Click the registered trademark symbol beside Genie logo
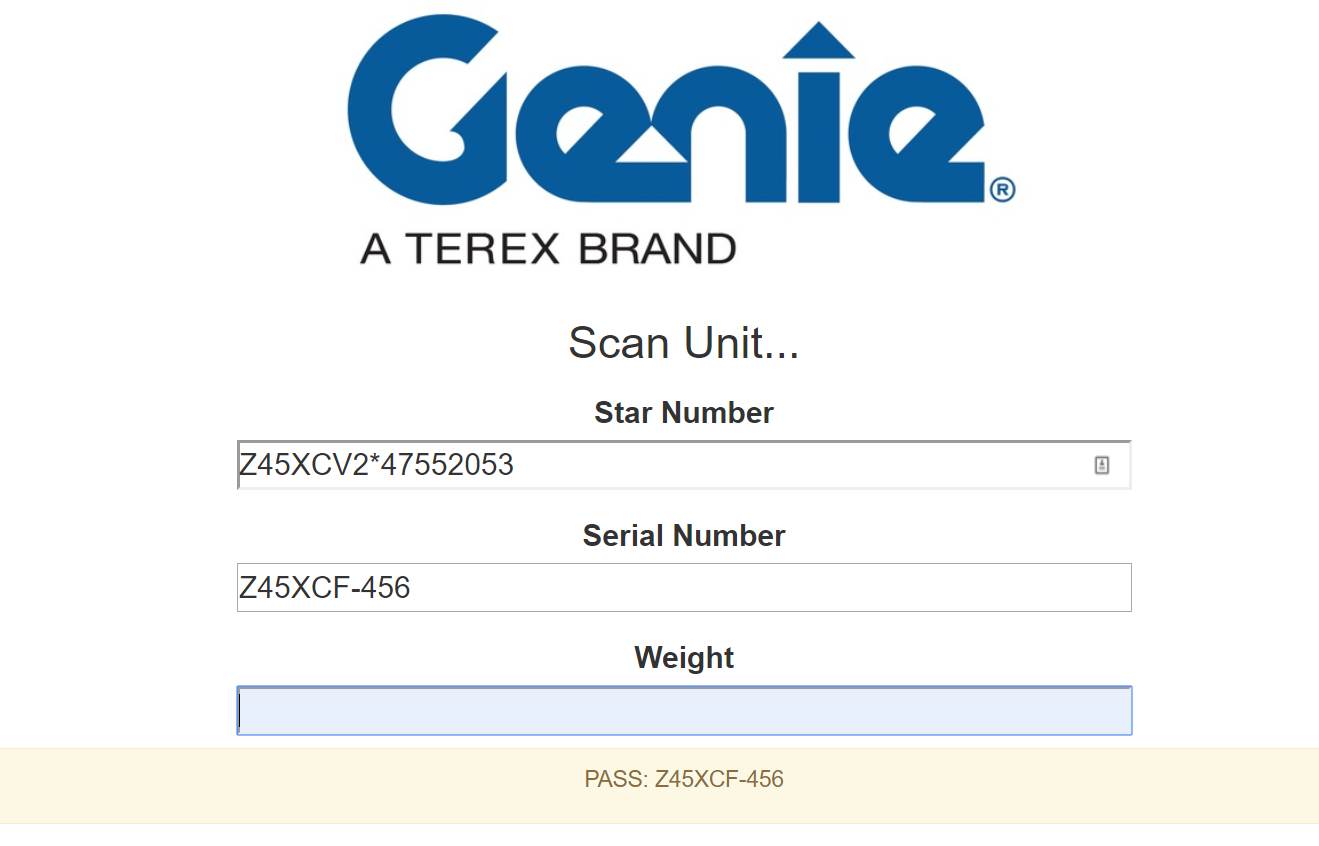 coord(1003,190)
